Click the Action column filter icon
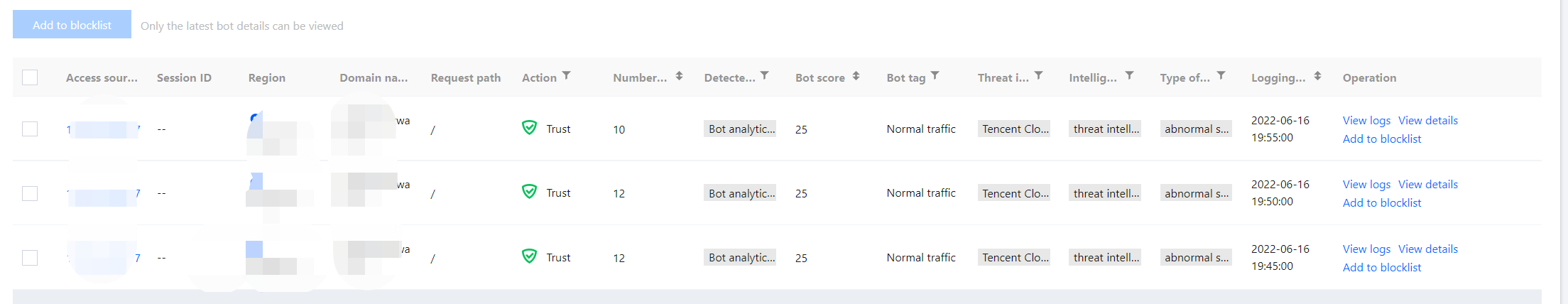Image resolution: width=1568 pixels, height=304 pixels. [x=566, y=75]
